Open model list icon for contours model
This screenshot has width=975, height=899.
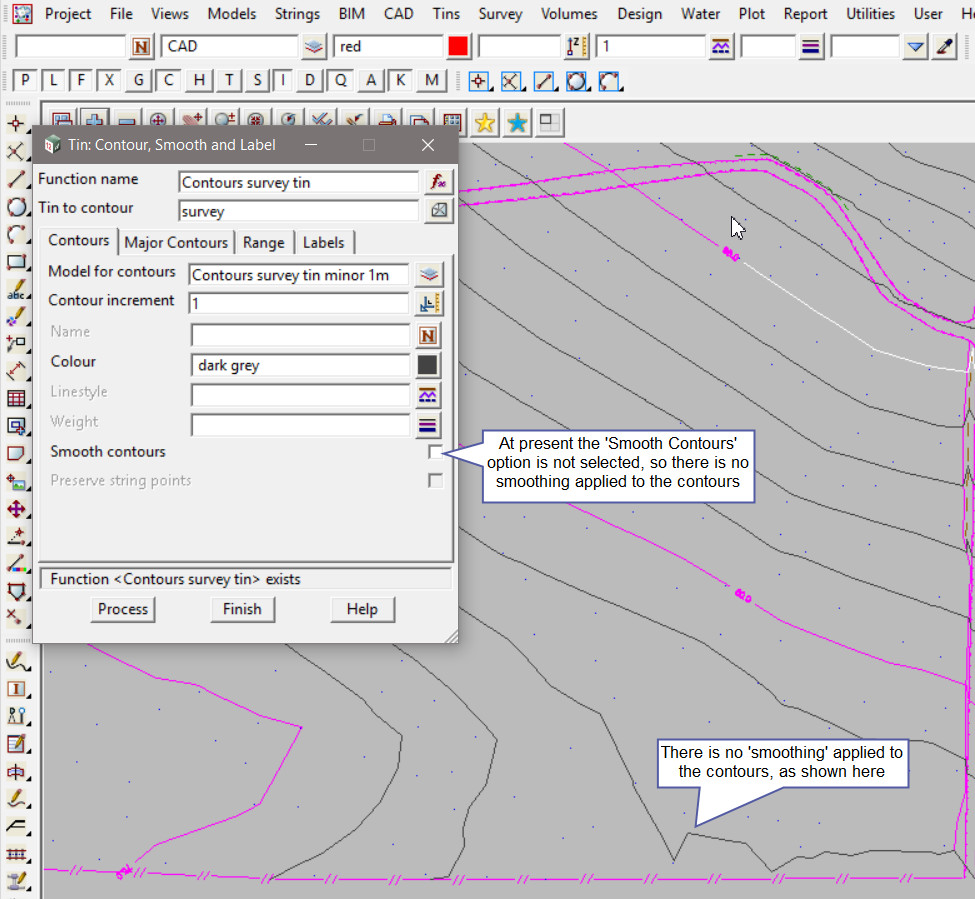(428, 274)
